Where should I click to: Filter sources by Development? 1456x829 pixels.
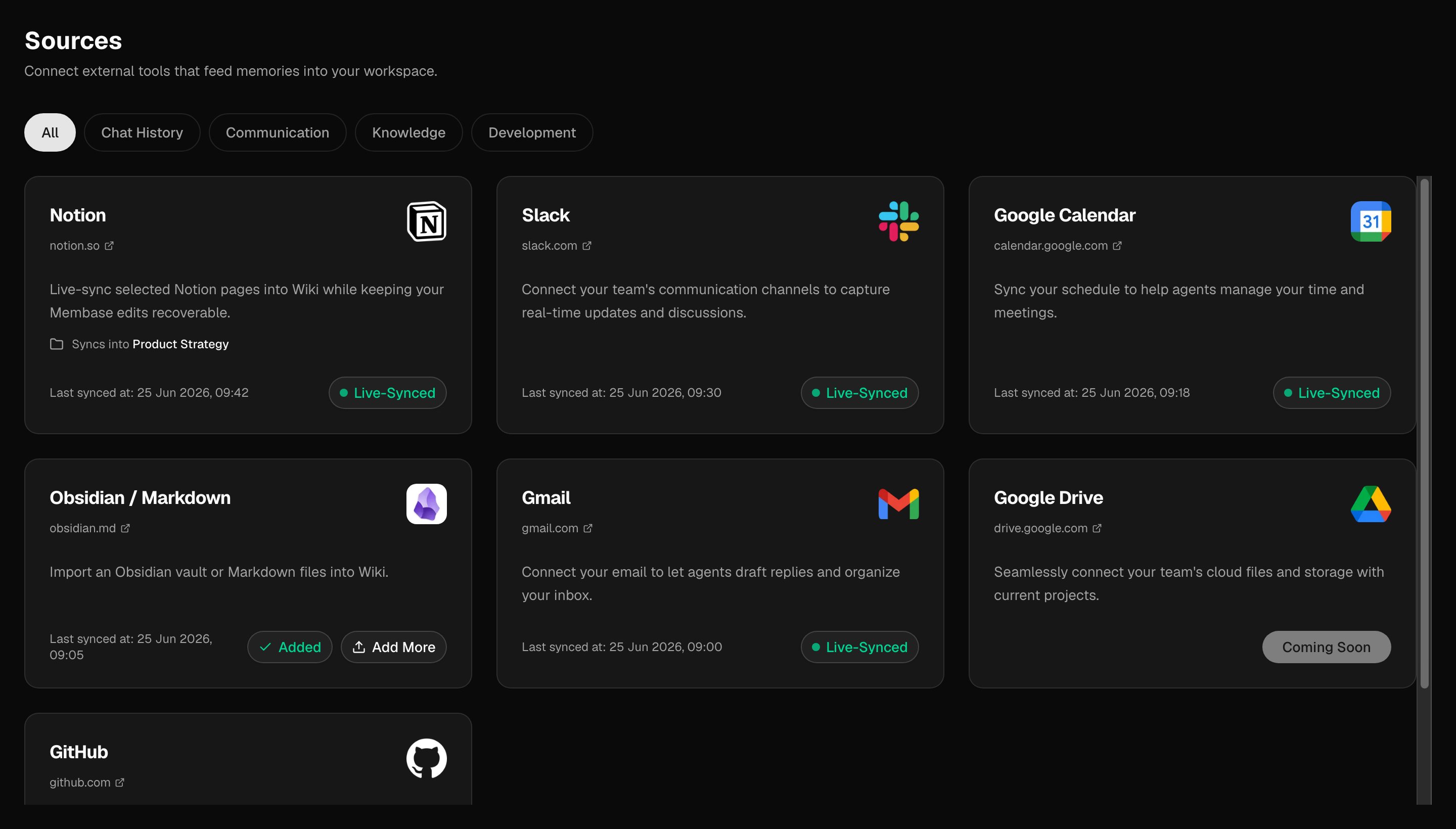(x=532, y=132)
